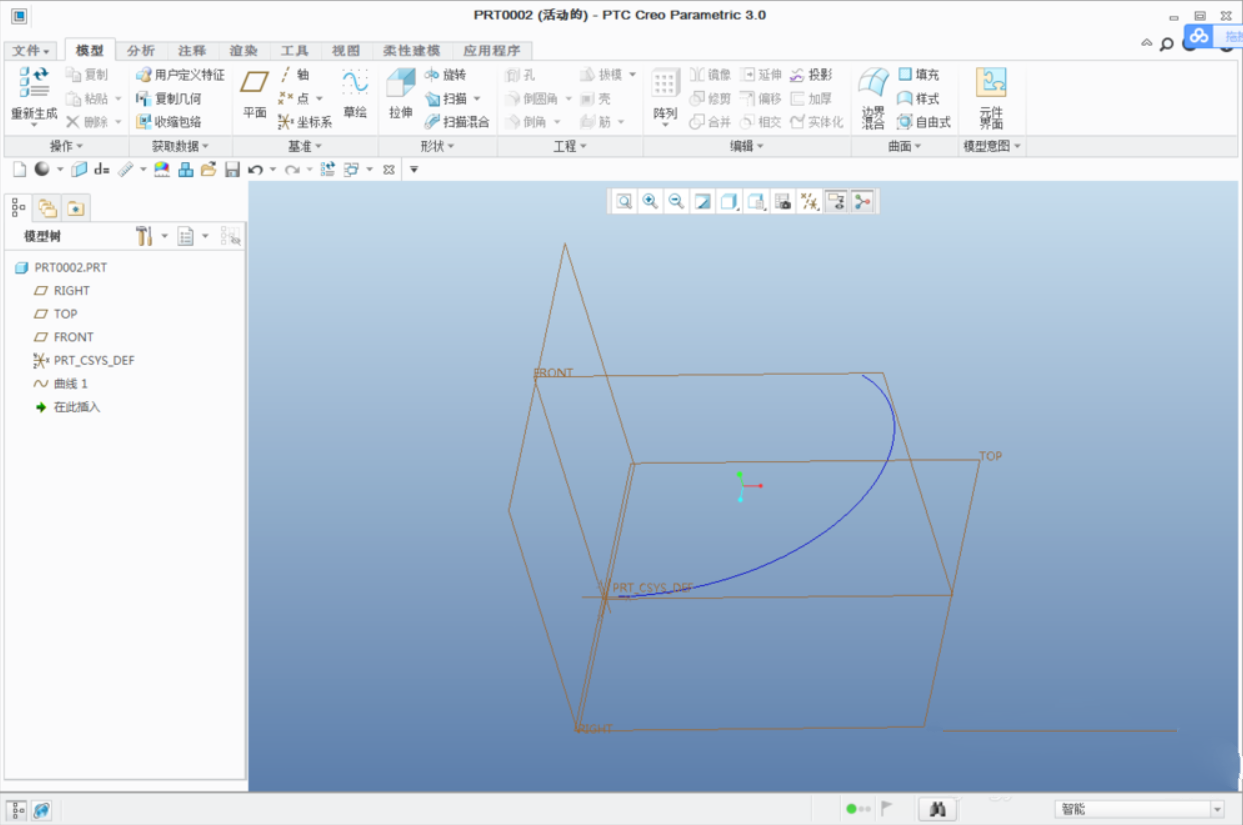This screenshot has width=1243, height=825.
Task: Switch to the 柔性建模 flexible modeling tab
Action: pos(411,50)
